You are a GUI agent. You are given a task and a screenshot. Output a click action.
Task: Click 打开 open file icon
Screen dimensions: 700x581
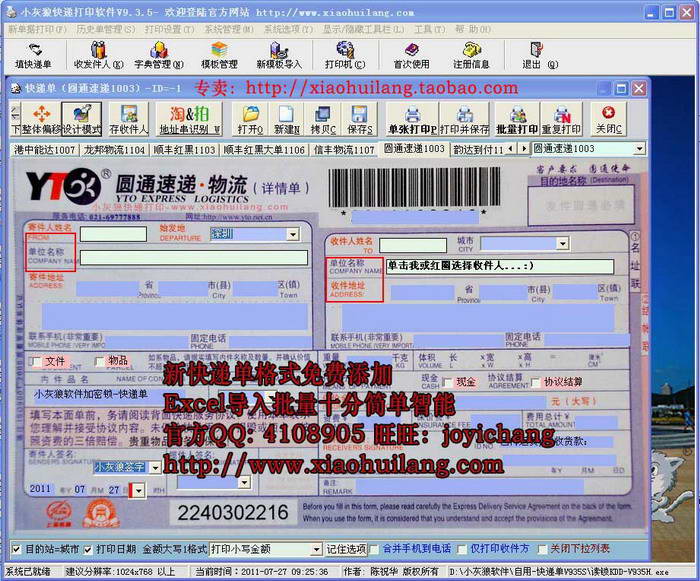250,119
